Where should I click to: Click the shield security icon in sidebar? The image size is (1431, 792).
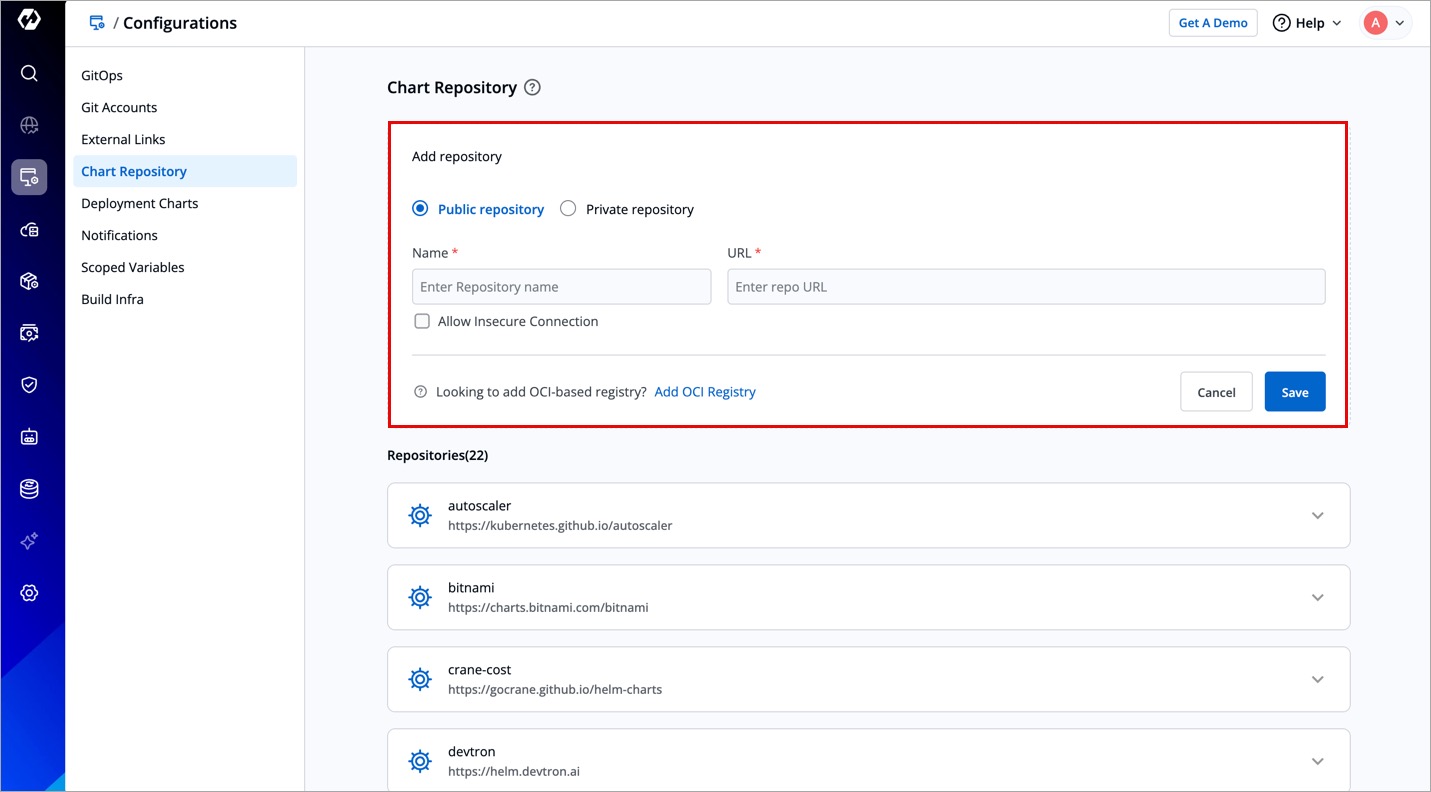coord(29,385)
